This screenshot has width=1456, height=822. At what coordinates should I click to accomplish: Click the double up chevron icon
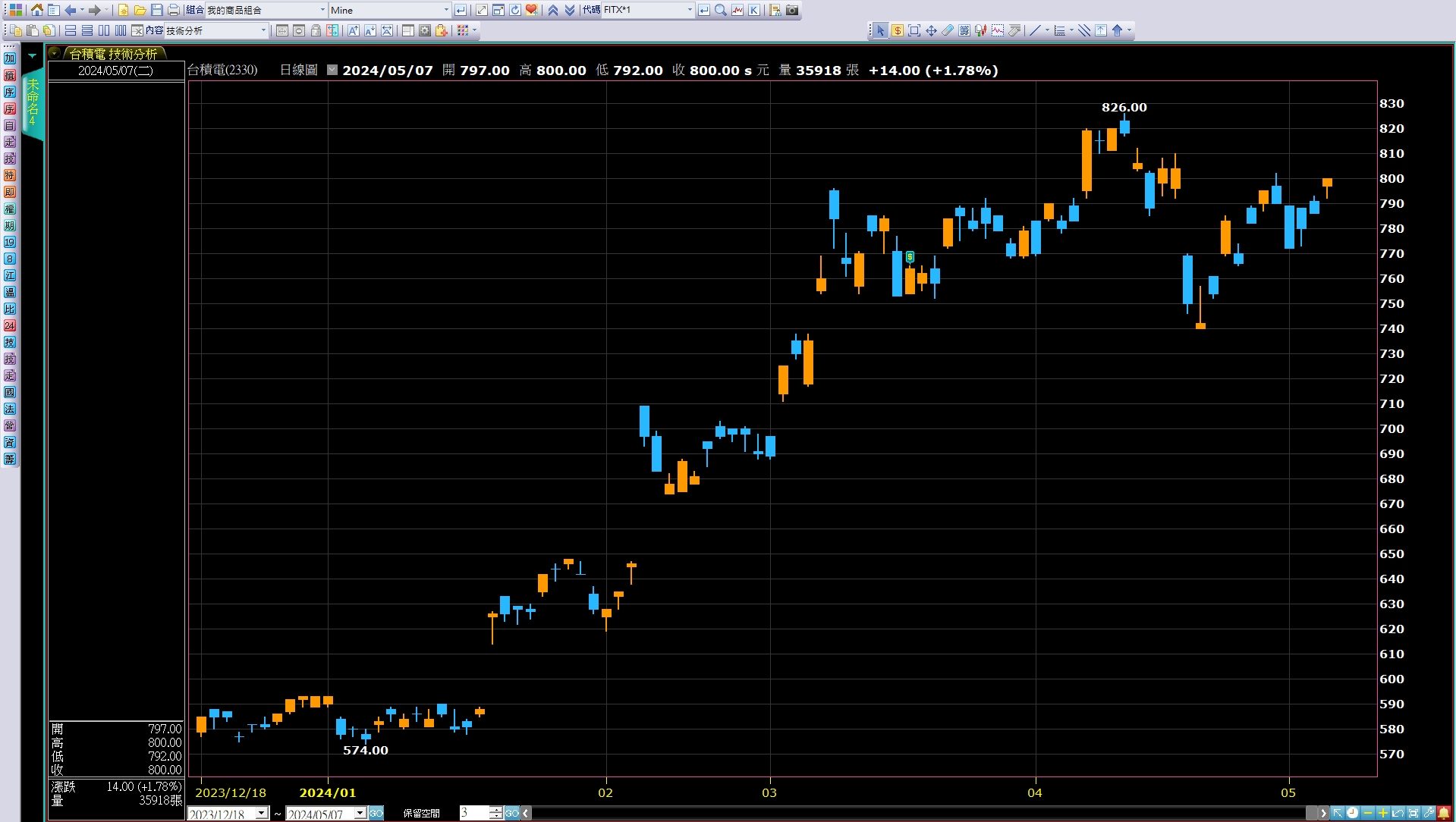tap(553, 10)
